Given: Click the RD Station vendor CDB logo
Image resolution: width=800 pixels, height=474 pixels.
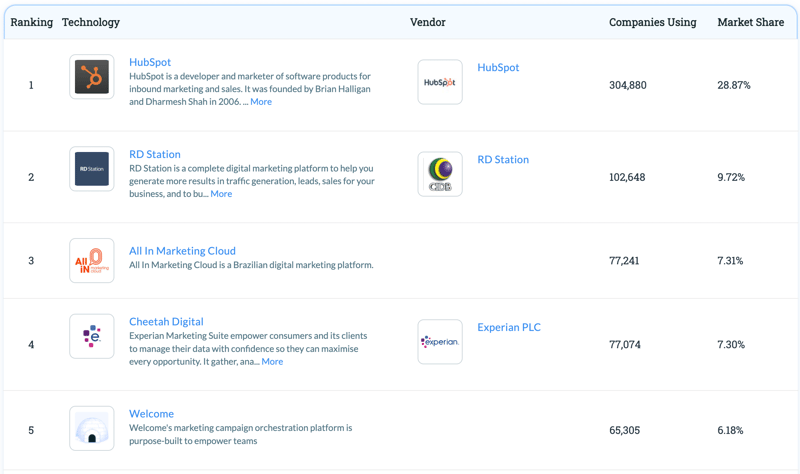Looking at the screenshot, I should coord(440,174).
